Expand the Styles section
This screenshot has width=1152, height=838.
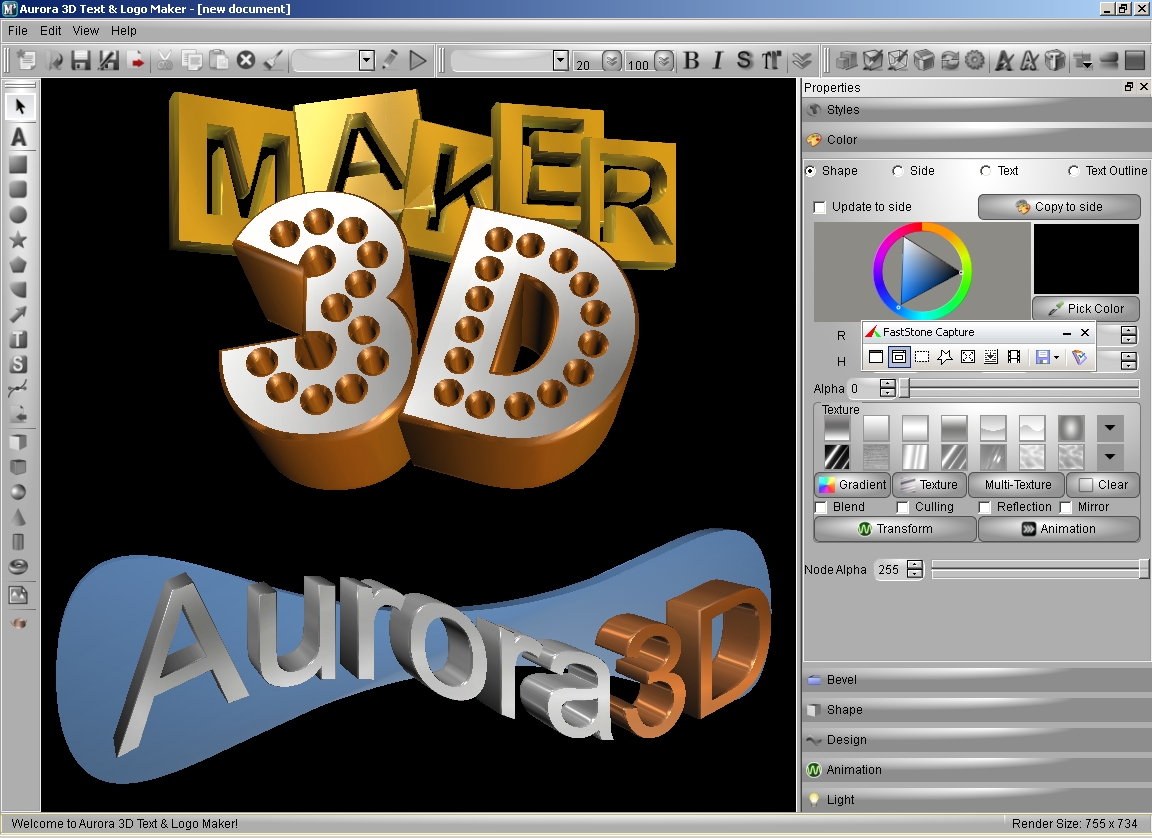(x=976, y=110)
